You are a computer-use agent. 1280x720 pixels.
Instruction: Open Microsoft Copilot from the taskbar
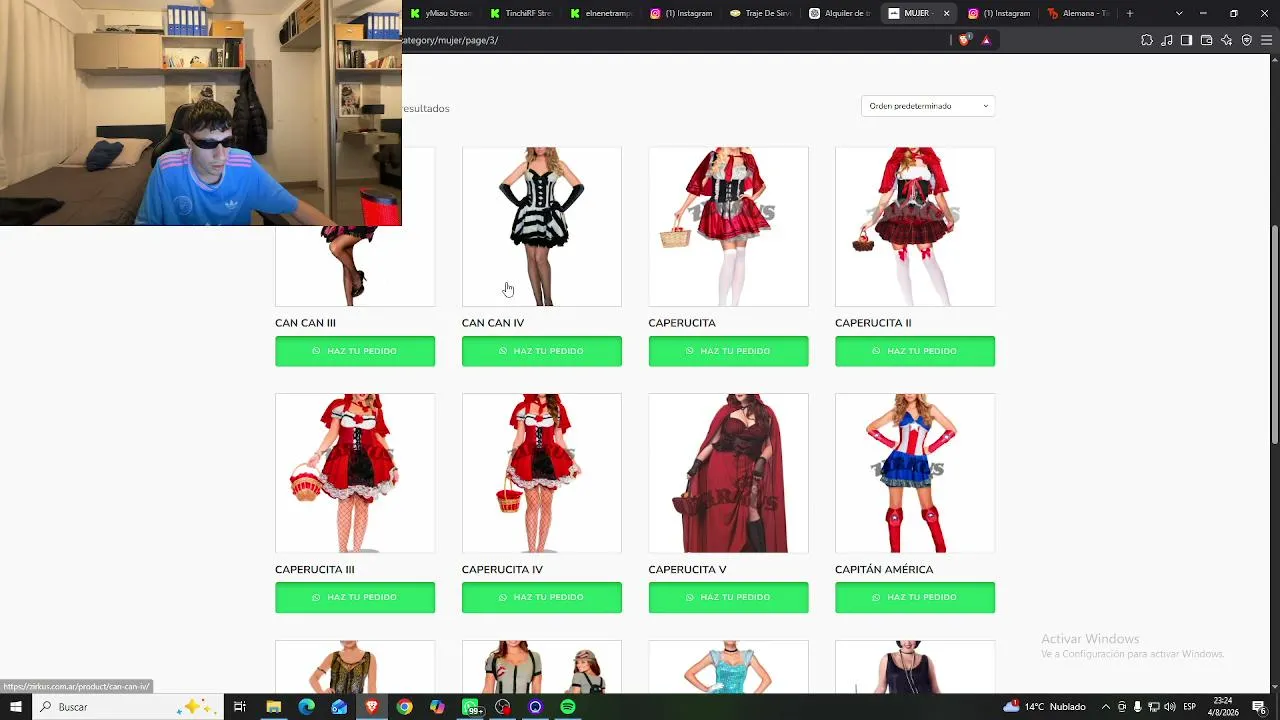(x=437, y=707)
